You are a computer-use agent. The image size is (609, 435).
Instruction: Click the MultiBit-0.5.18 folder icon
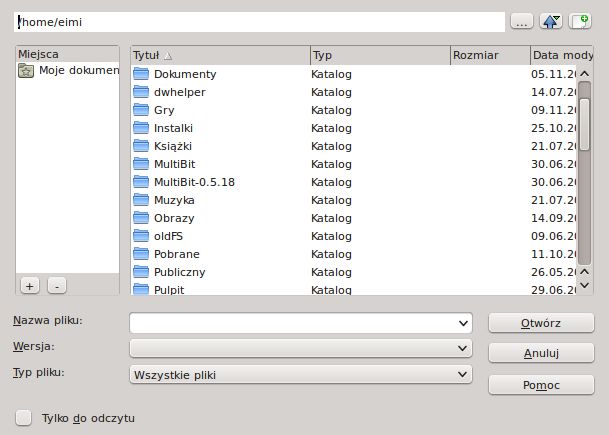point(141,182)
